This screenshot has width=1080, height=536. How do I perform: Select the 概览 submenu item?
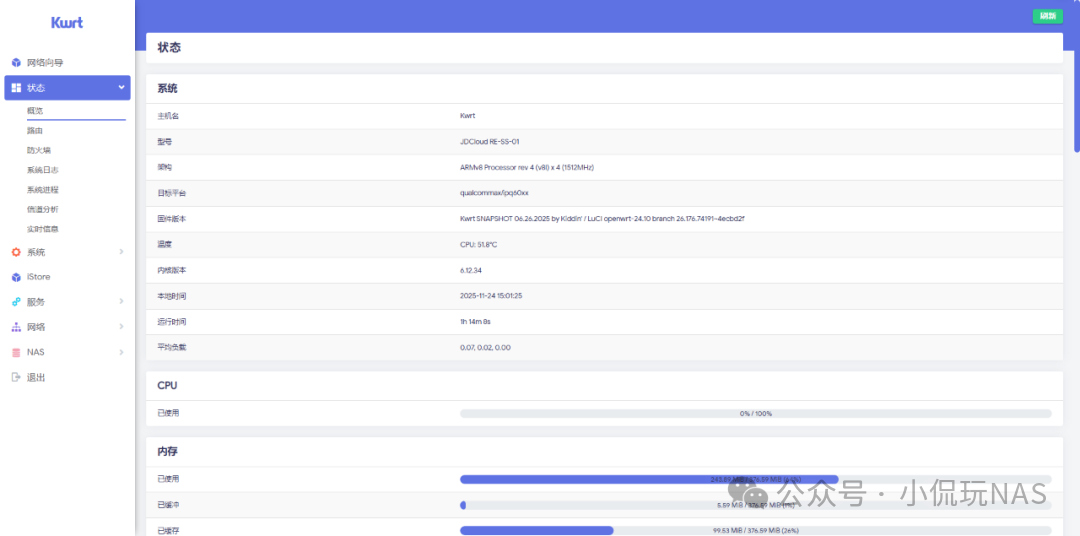[36, 110]
